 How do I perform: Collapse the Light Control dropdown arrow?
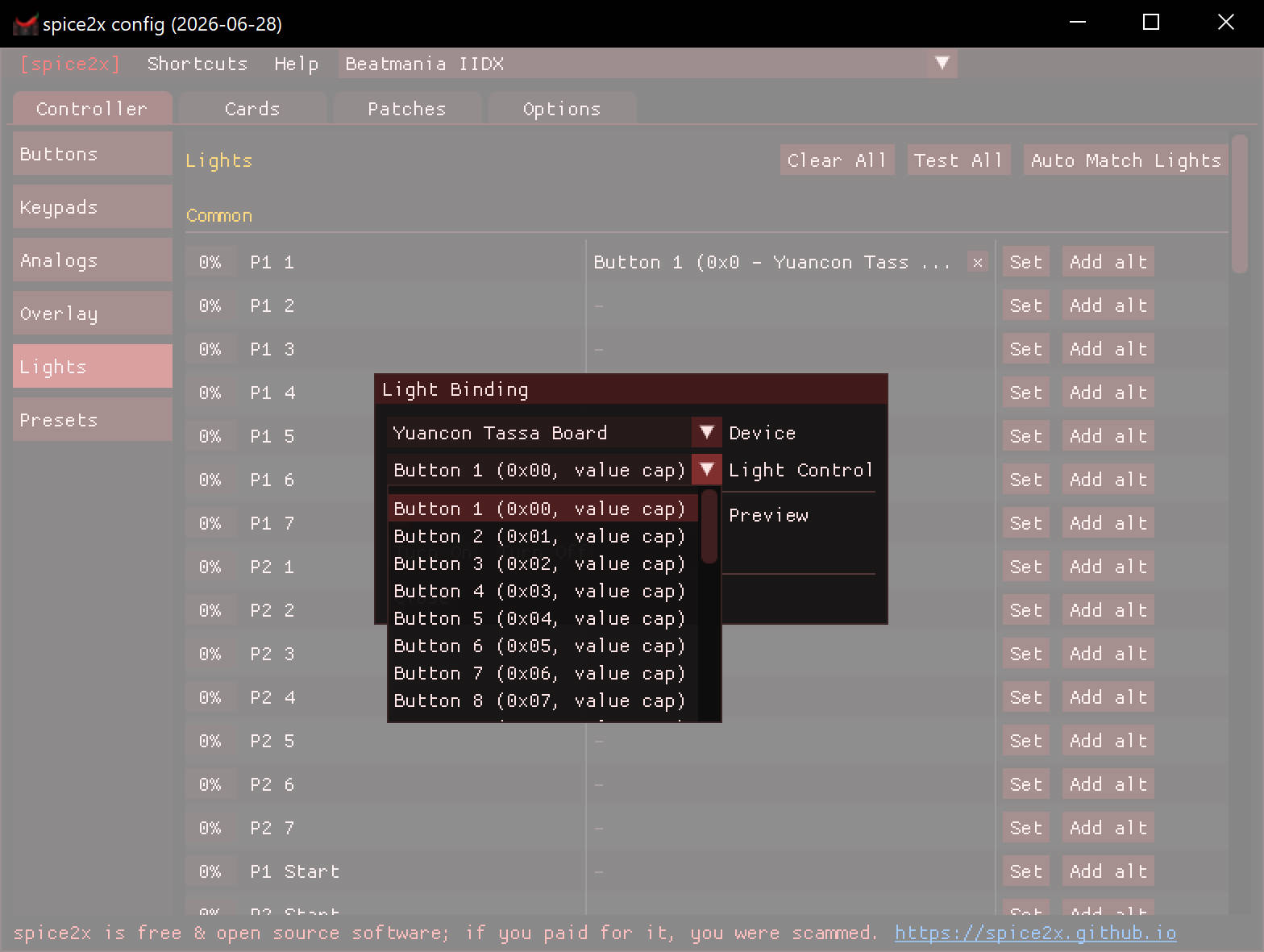(706, 470)
